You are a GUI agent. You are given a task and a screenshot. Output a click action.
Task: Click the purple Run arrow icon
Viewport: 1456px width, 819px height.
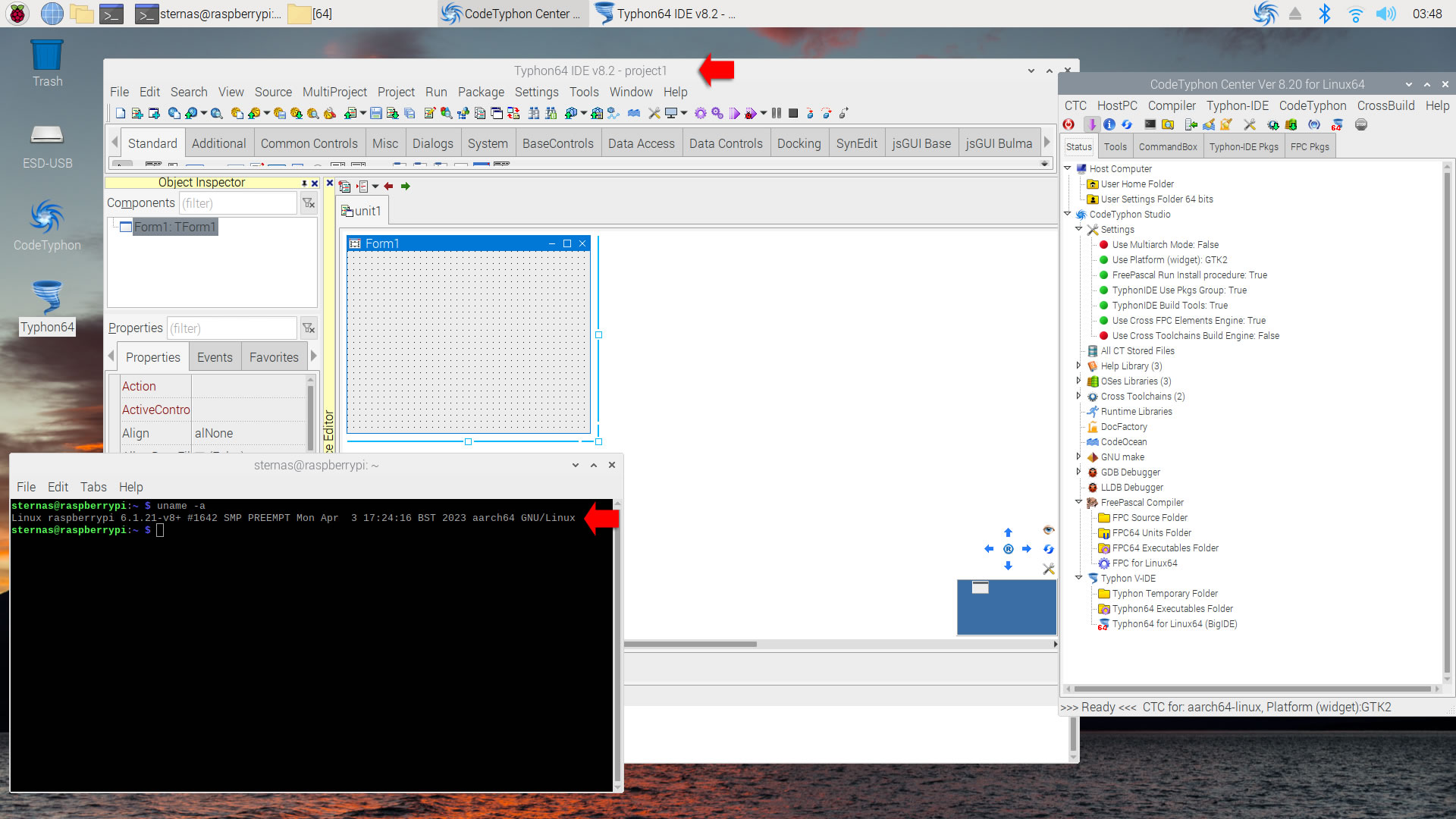734,113
